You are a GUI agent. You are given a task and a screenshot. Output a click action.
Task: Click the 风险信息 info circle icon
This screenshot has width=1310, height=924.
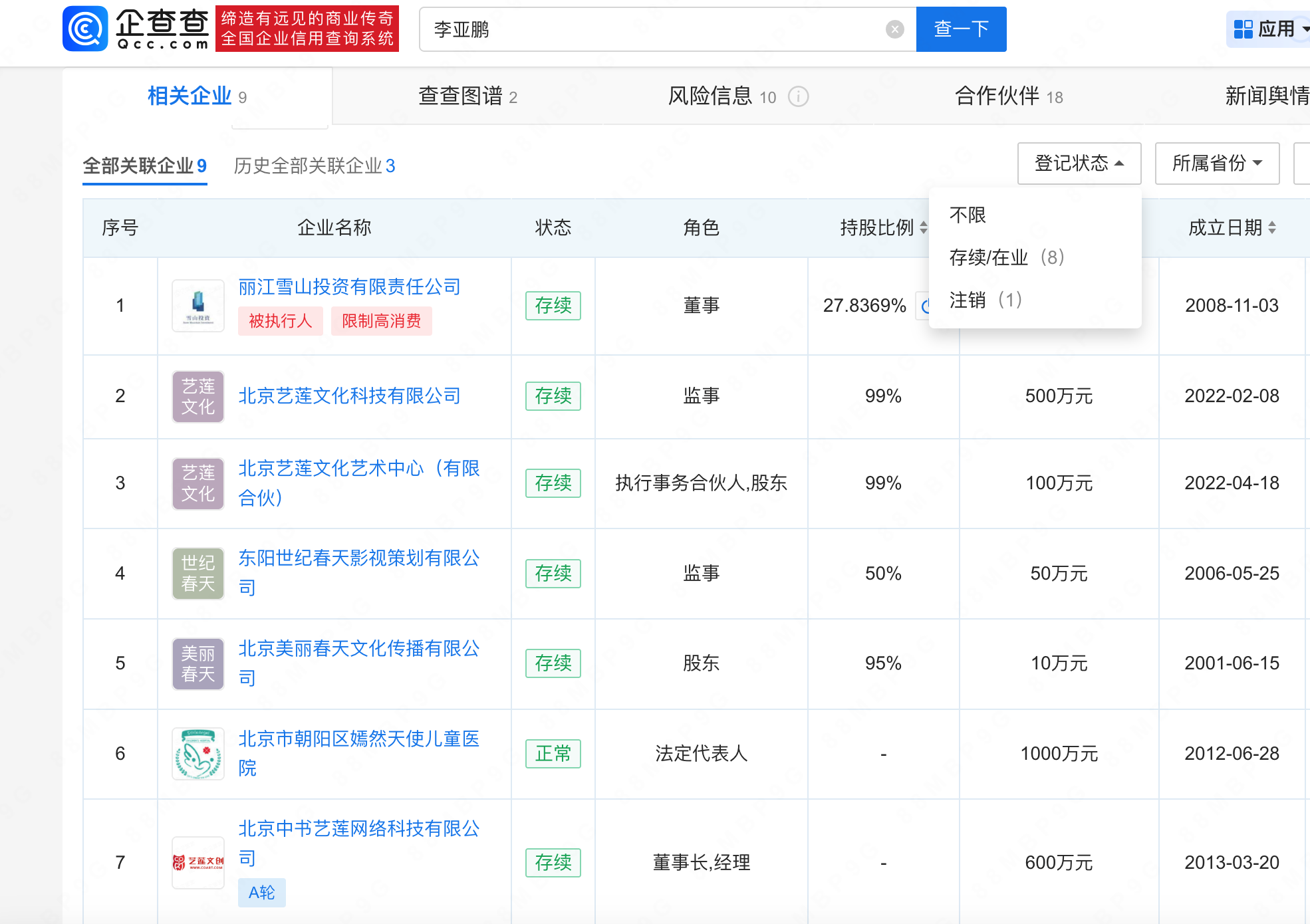click(798, 97)
